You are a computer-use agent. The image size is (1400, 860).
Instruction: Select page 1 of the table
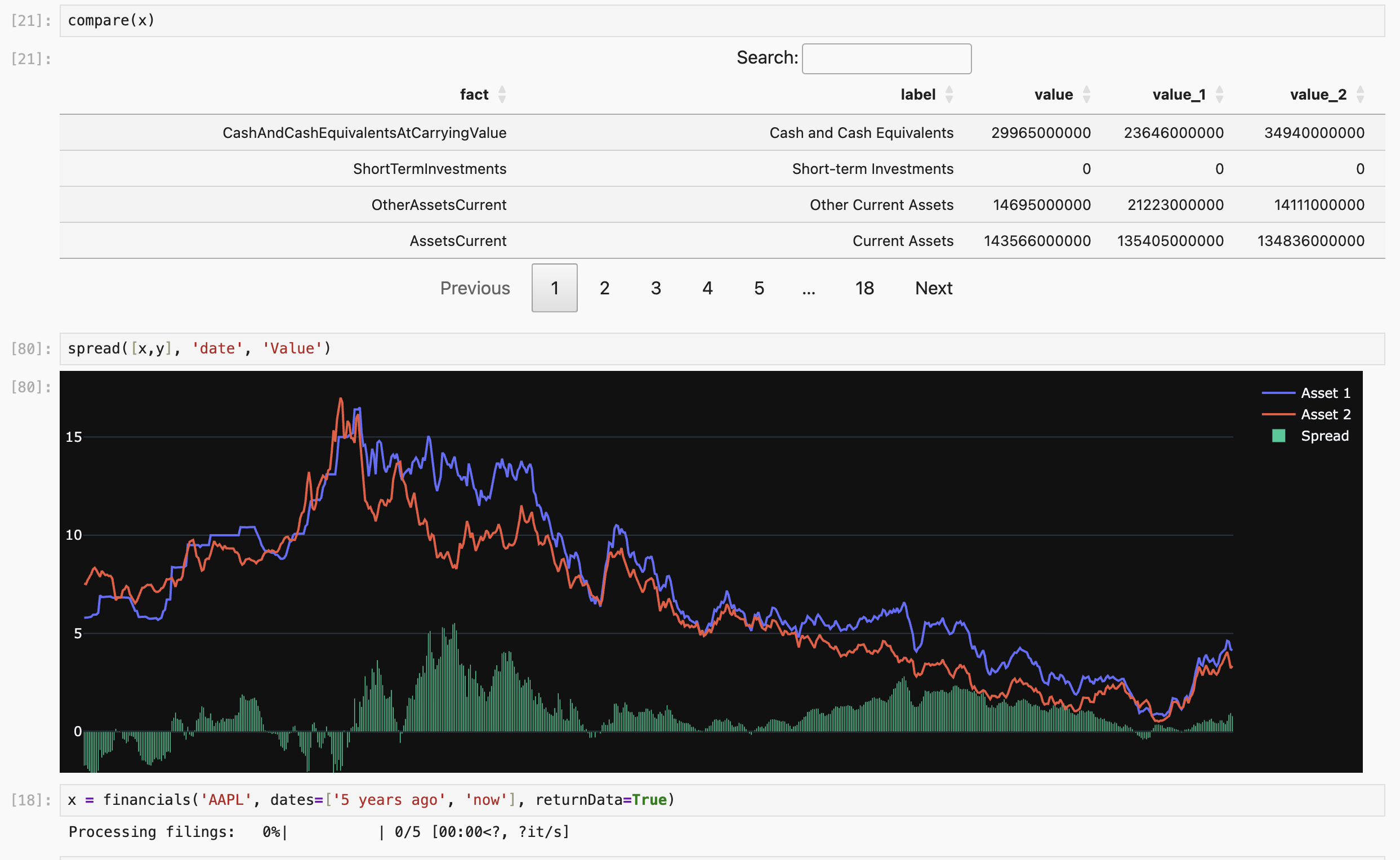pos(555,288)
